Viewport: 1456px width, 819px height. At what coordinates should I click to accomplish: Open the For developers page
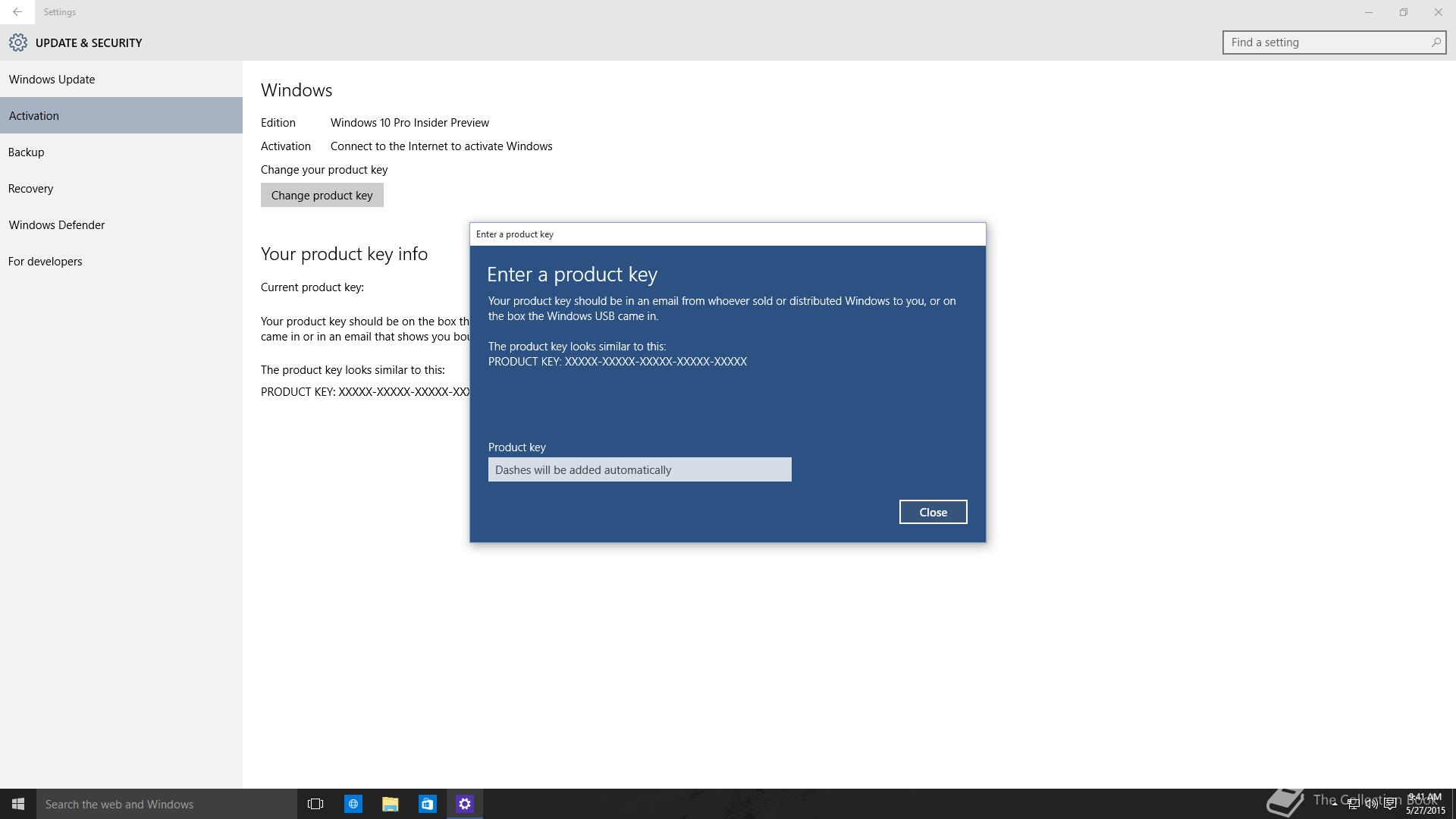[x=121, y=261]
